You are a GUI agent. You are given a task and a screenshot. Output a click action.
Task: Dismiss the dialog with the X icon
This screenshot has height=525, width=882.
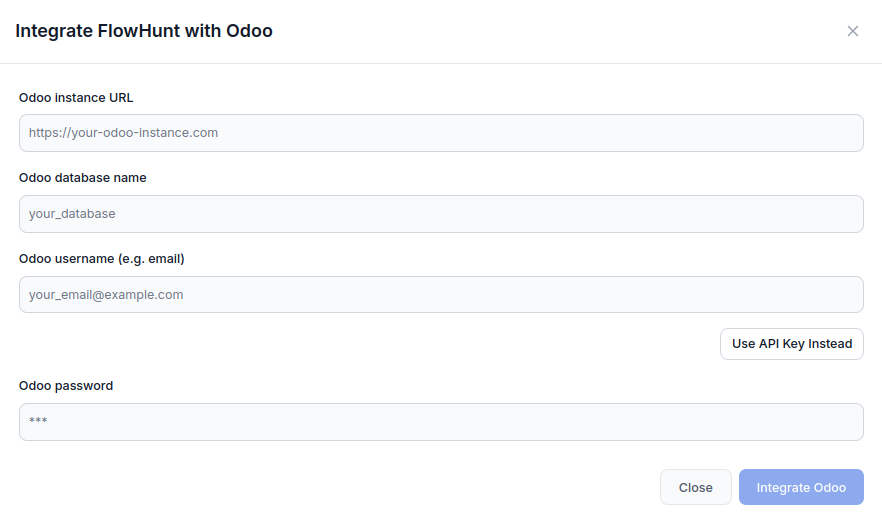[x=853, y=31]
